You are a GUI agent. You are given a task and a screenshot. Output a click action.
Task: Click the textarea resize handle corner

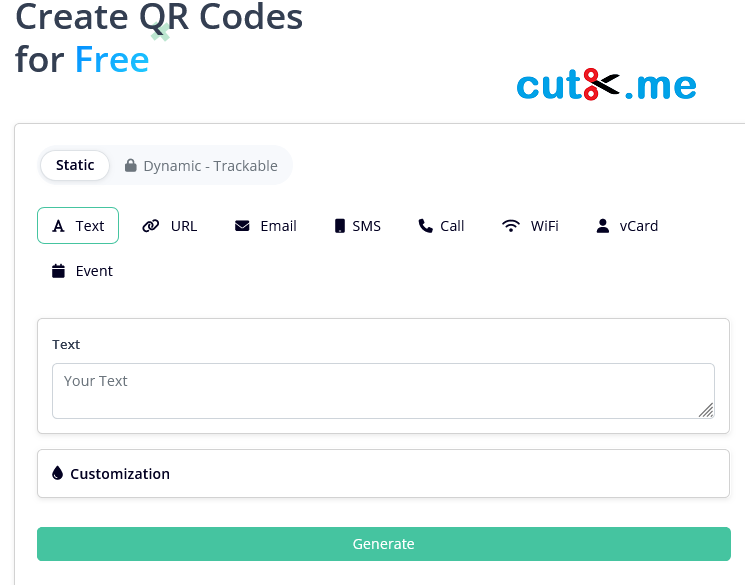click(706, 410)
